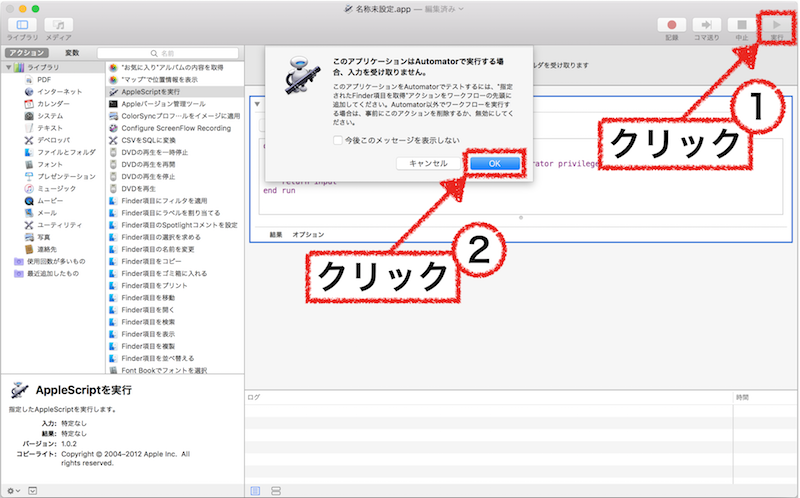Image resolution: width=800 pixels, height=498 pixels.
Task: Choose the Finder項目を検索 action
Action: pyautogui.click(x=174, y=322)
